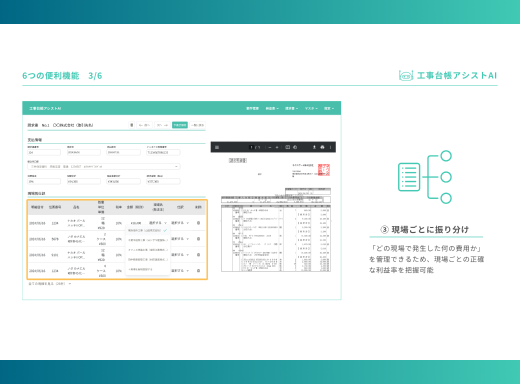Viewport: 520px width, 384px height.
Task: Go to the previous invoice arrow button
Action: click(x=144, y=125)
